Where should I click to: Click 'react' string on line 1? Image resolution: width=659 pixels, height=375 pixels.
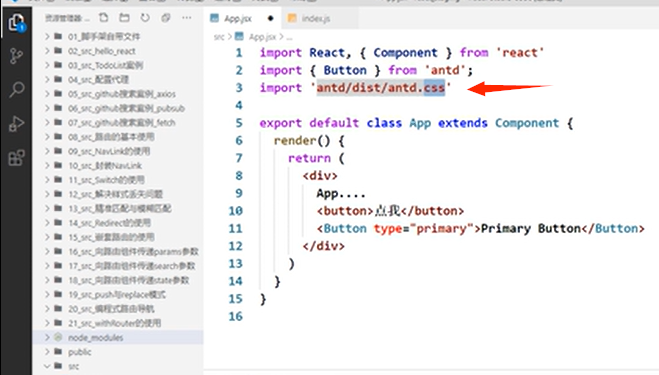pyautogui.click(x=520, y=53)
